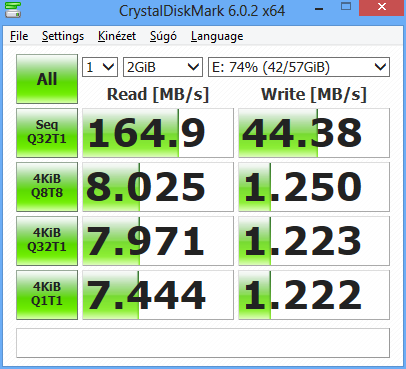Click the CrystalDiskMark 6.0.2 x64 title text

pos(202,11)
